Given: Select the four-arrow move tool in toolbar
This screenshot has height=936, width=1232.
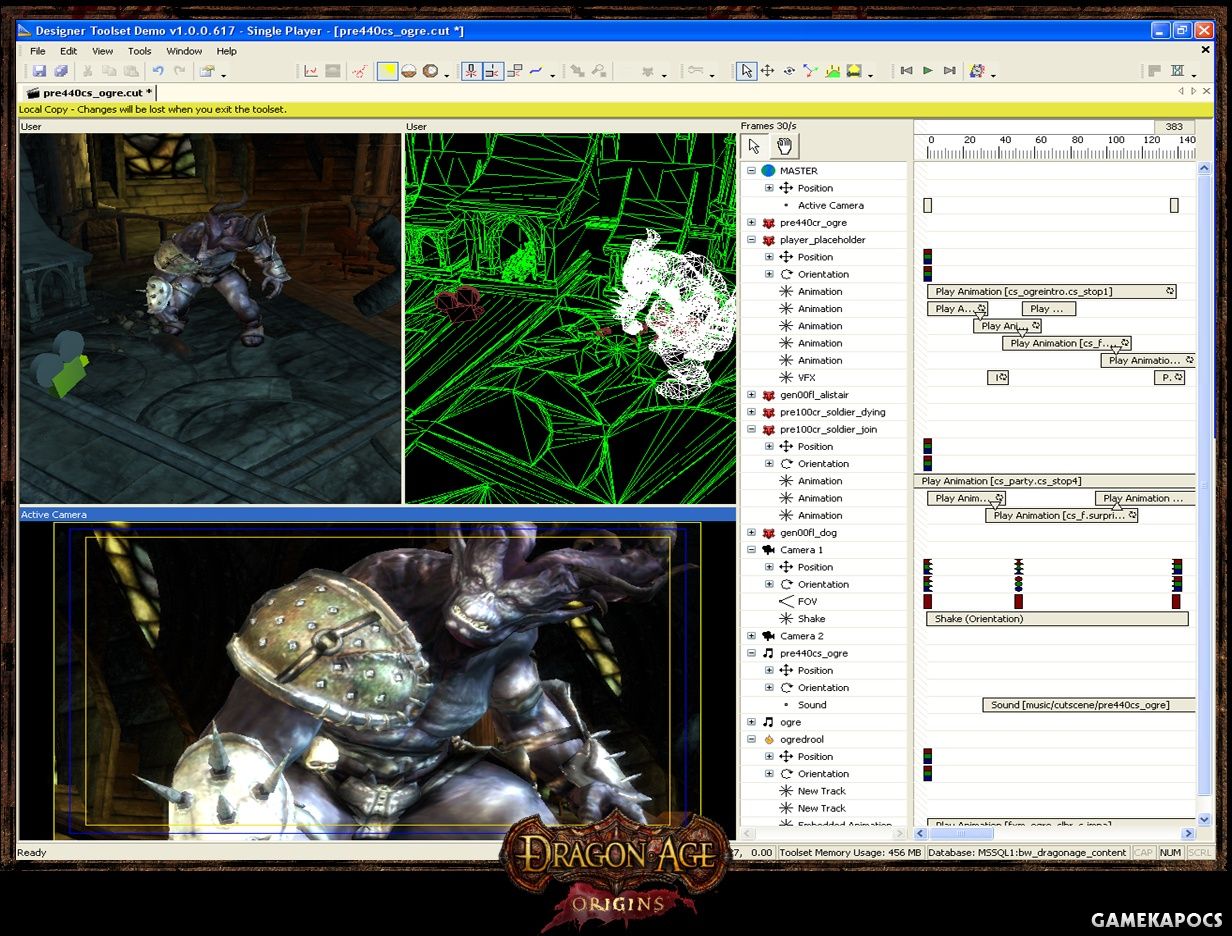Looking at the screenshot, I should click(x=768, y=71).
